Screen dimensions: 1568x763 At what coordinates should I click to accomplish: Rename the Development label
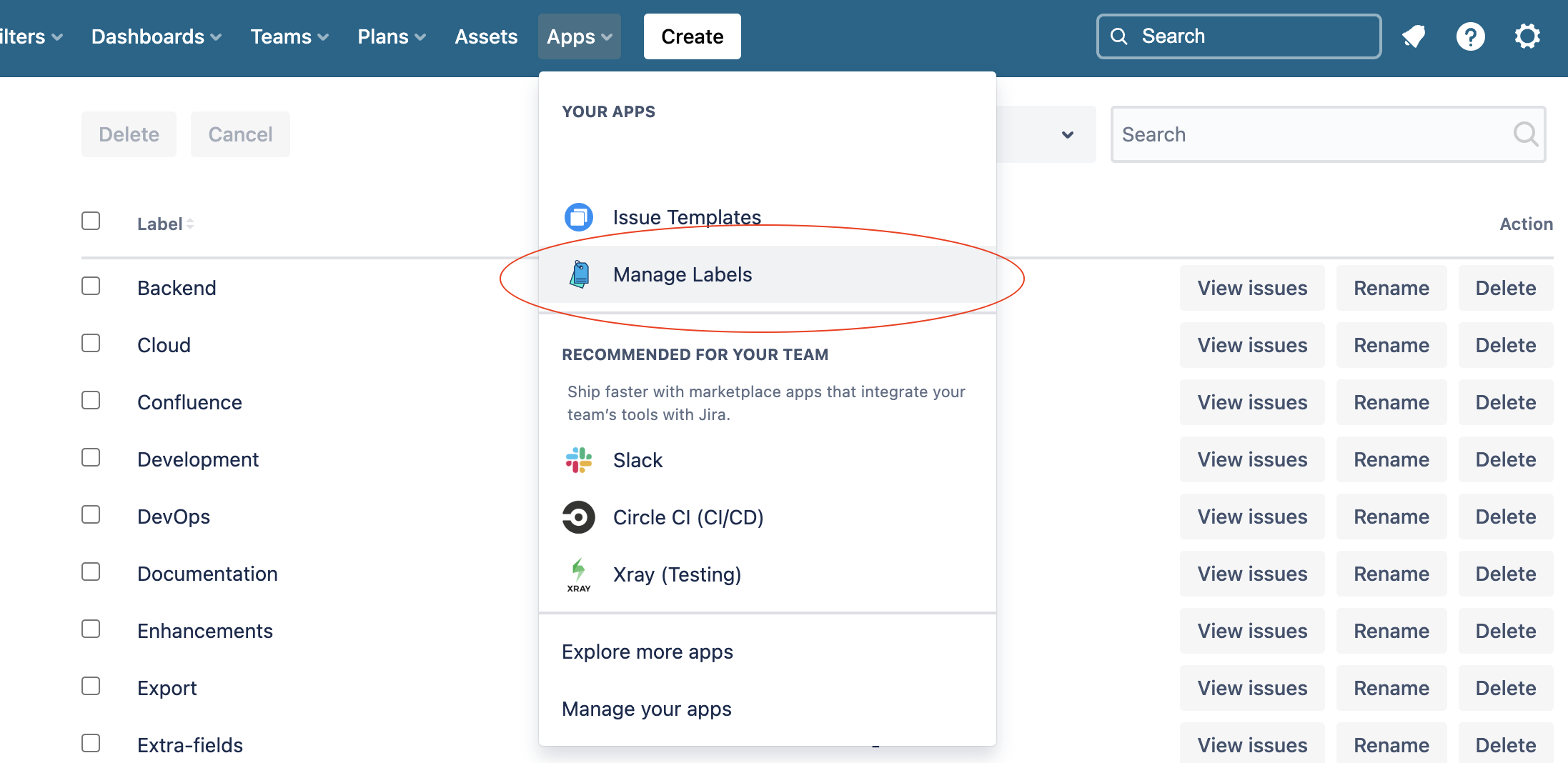(1391, 459)
